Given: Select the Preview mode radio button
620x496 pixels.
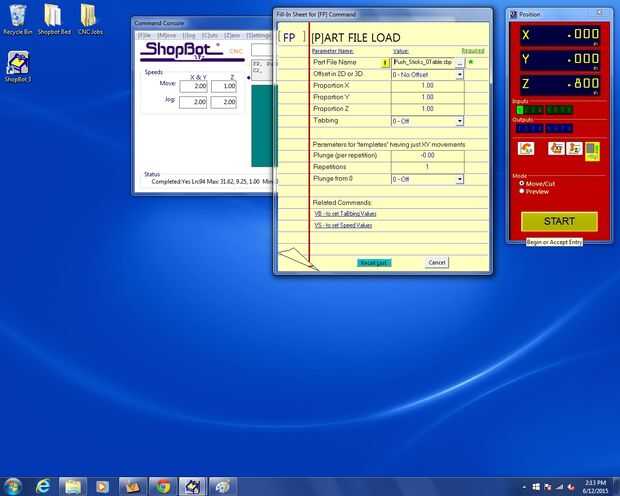Looking at the screenshot, I should tap(522, 191).
